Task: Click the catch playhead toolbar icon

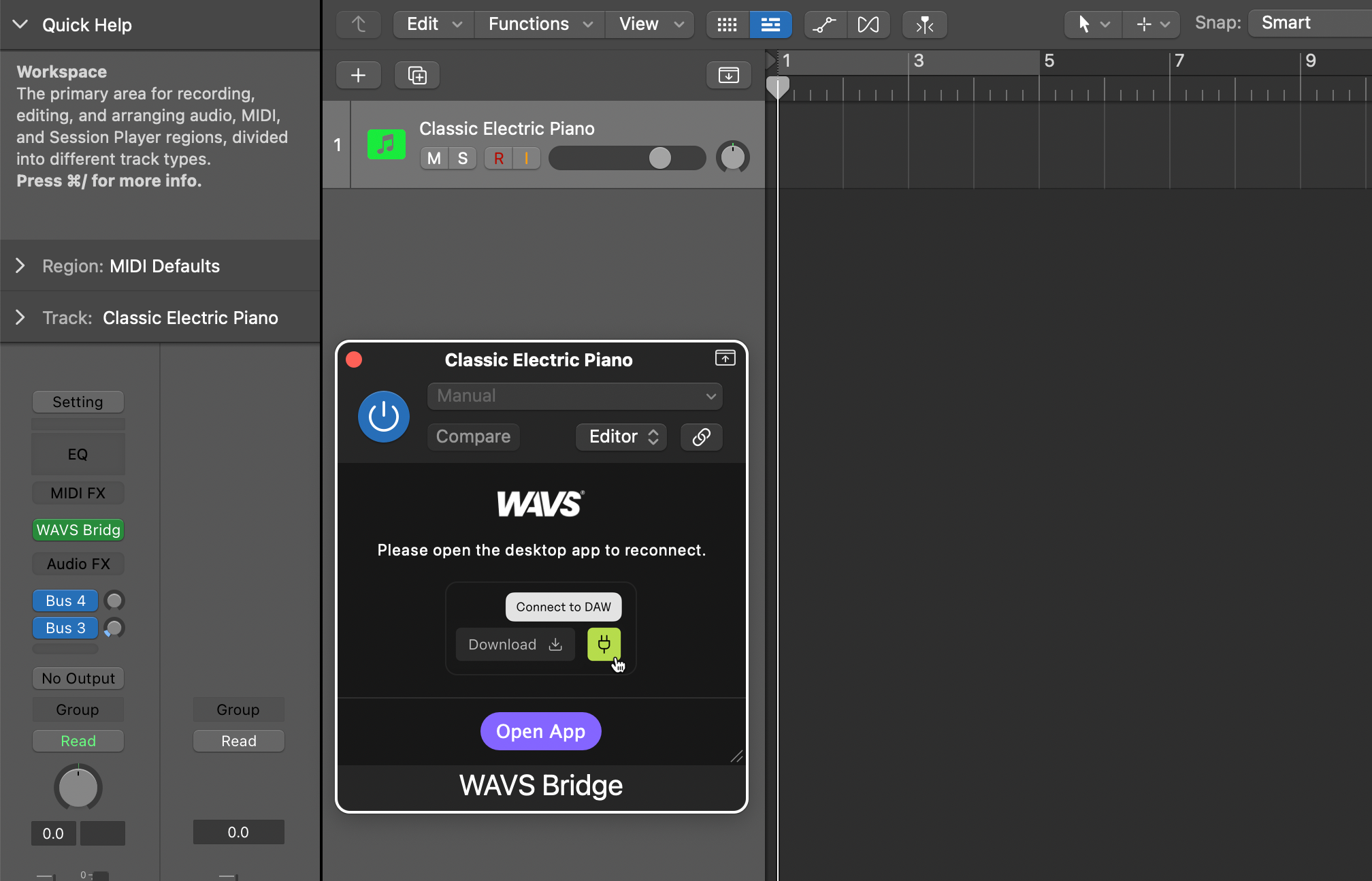Action: coord(924,25)
